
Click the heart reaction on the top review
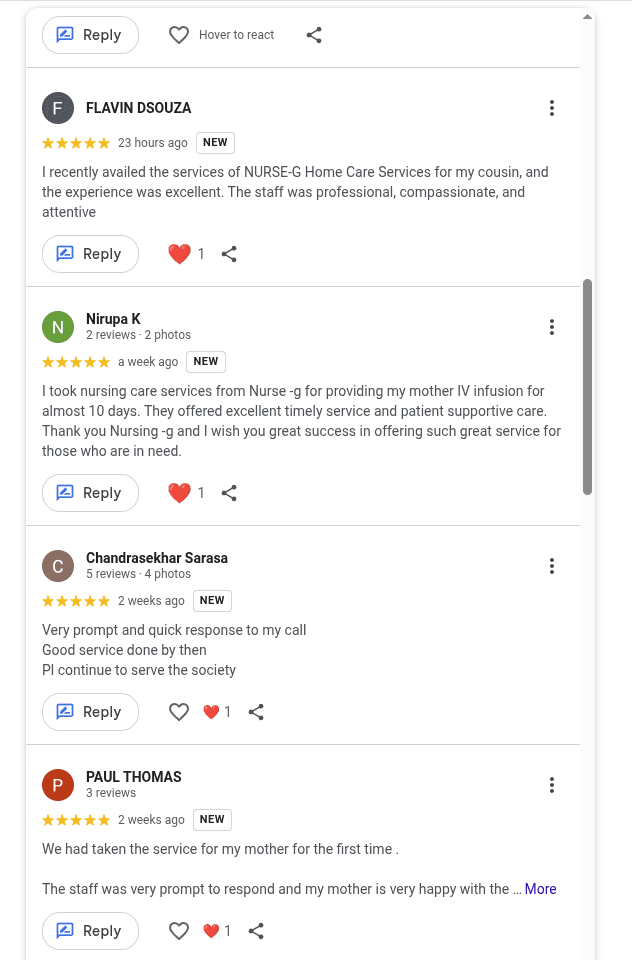pyautogui.click(x=180, y=254)
